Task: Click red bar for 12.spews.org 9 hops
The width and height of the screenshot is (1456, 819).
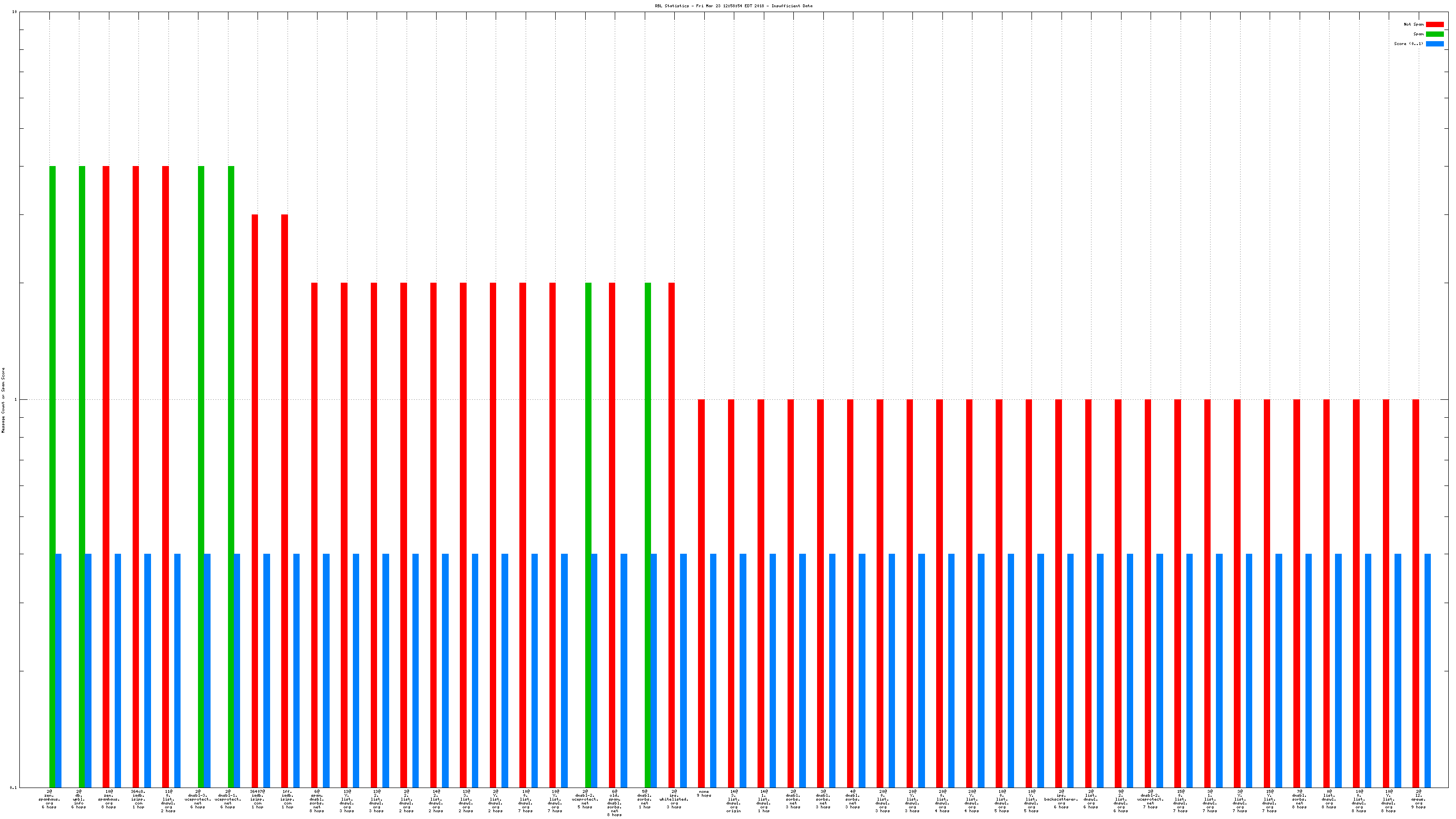Action: pyautogui.click(x=1416, y=593)
